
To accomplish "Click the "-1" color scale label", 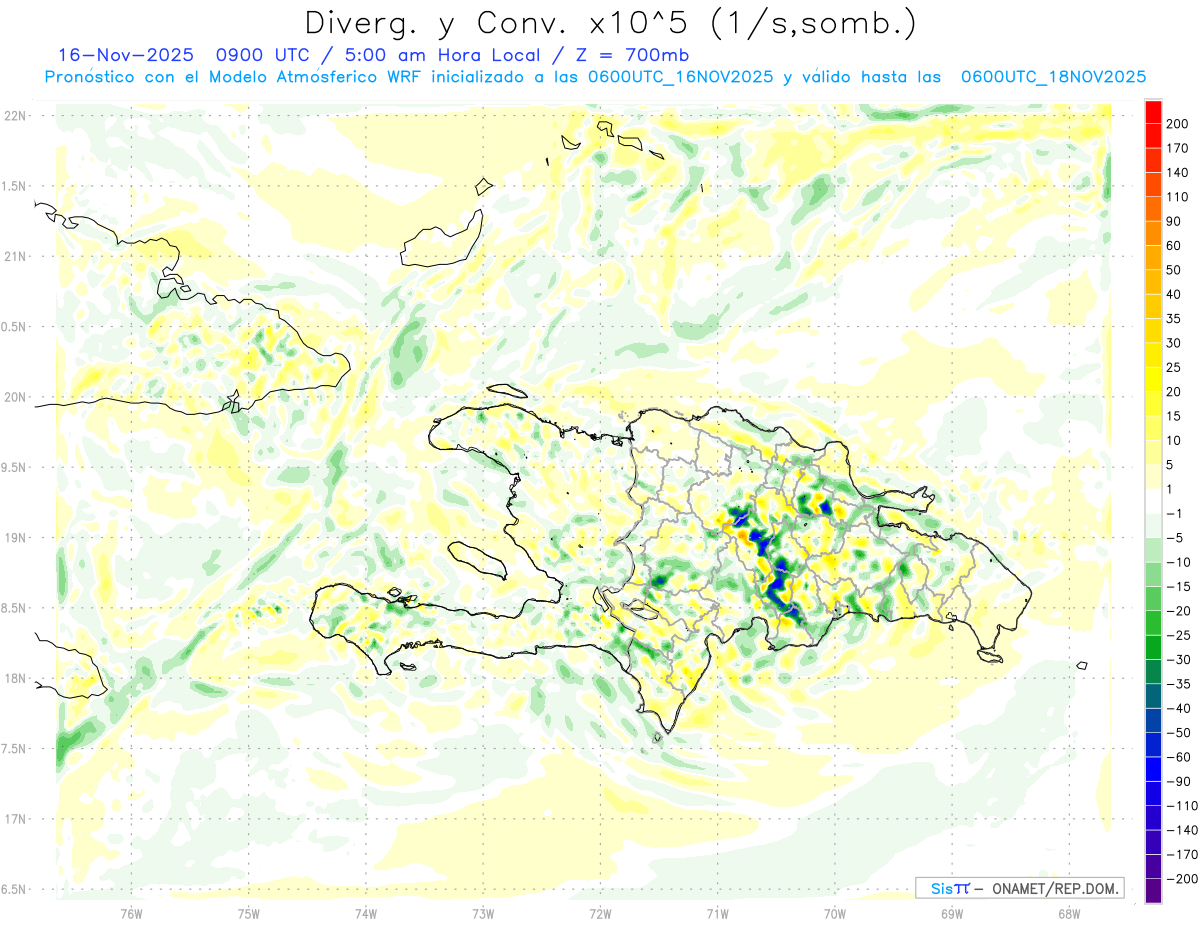I will pos(1174,514).
